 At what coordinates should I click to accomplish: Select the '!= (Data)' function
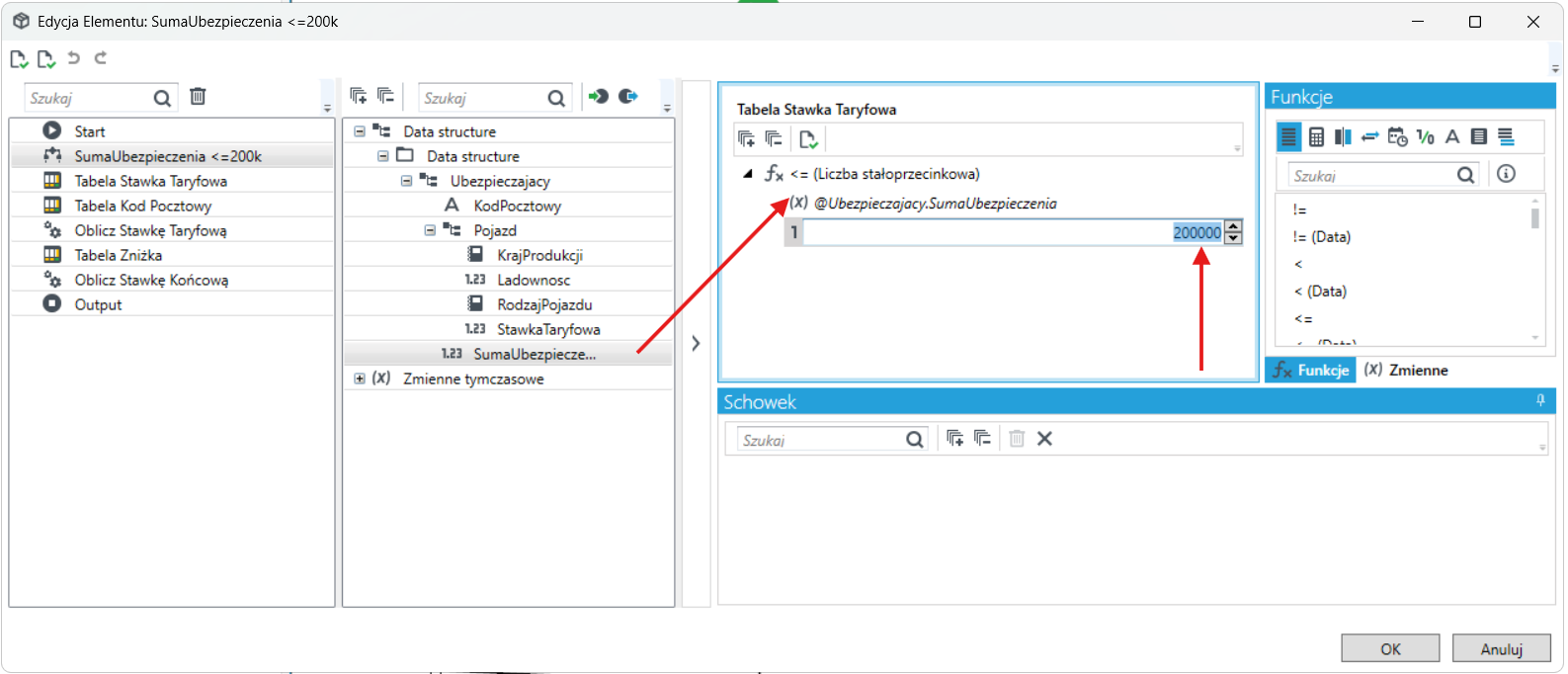1321,237
